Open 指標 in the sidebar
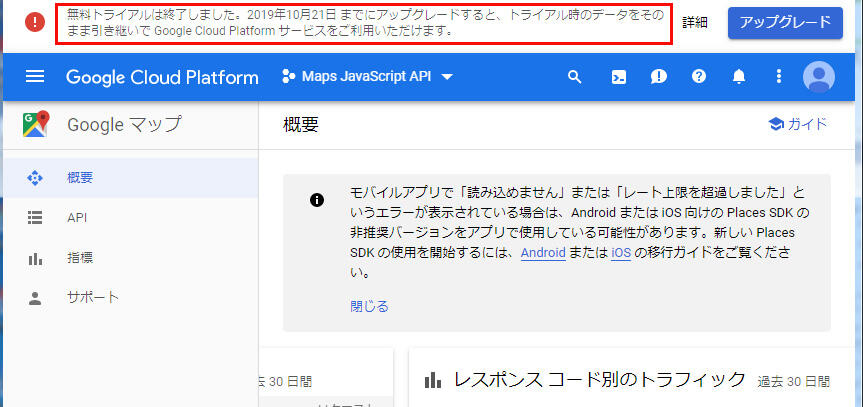 (130, 258)
